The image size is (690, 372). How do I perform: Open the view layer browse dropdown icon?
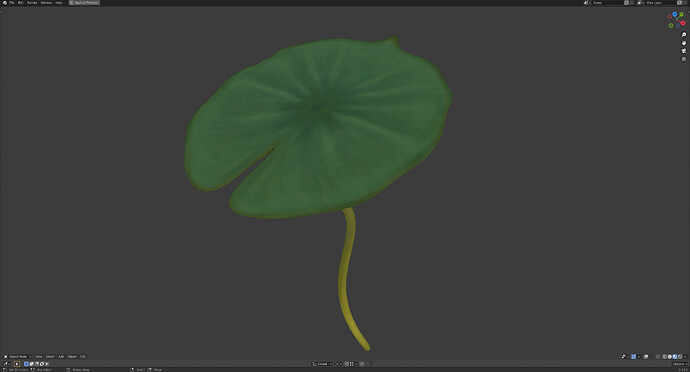pos(641,3)
